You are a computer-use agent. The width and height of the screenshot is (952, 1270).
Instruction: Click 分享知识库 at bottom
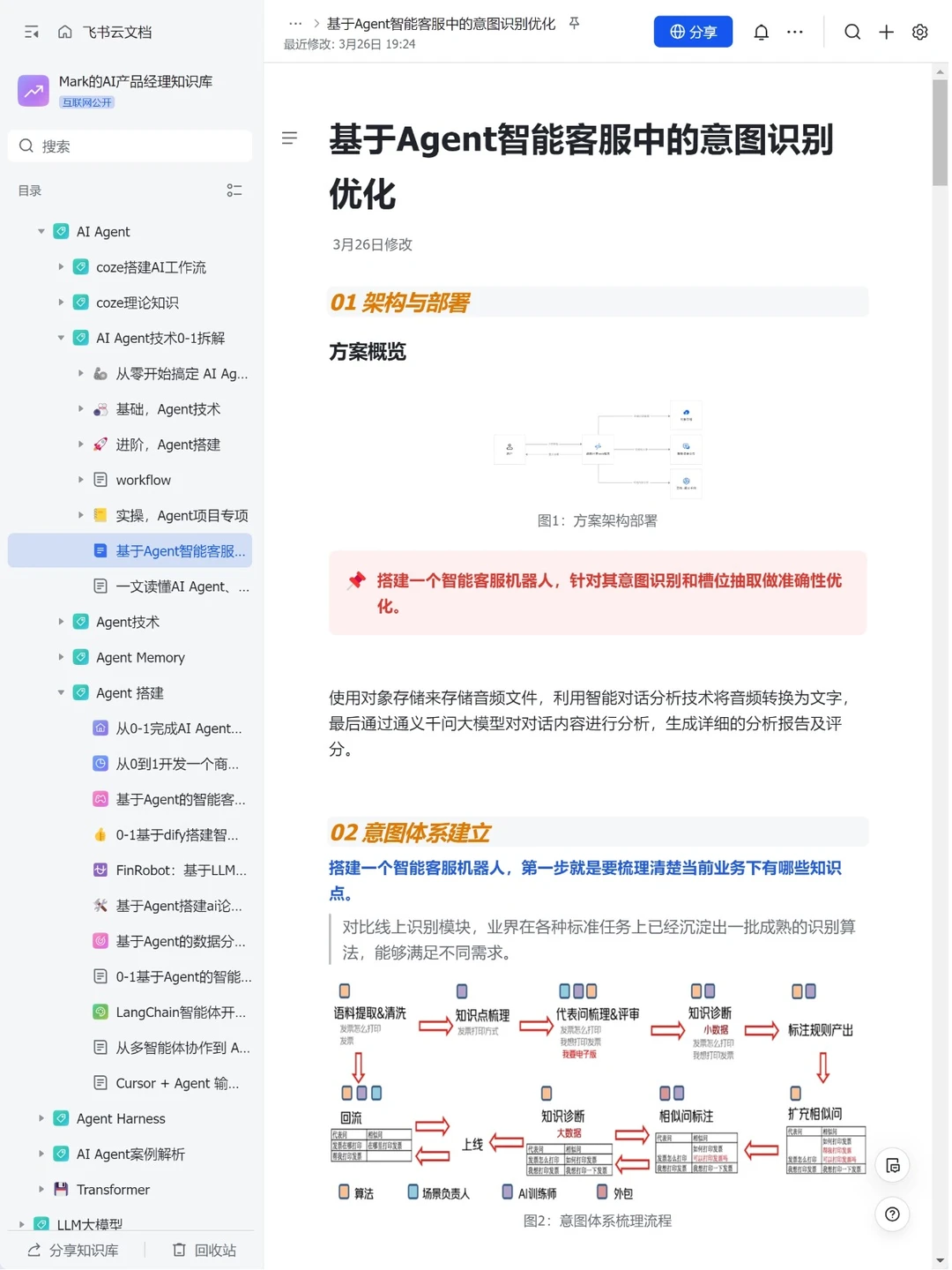tap(72, 1251)
